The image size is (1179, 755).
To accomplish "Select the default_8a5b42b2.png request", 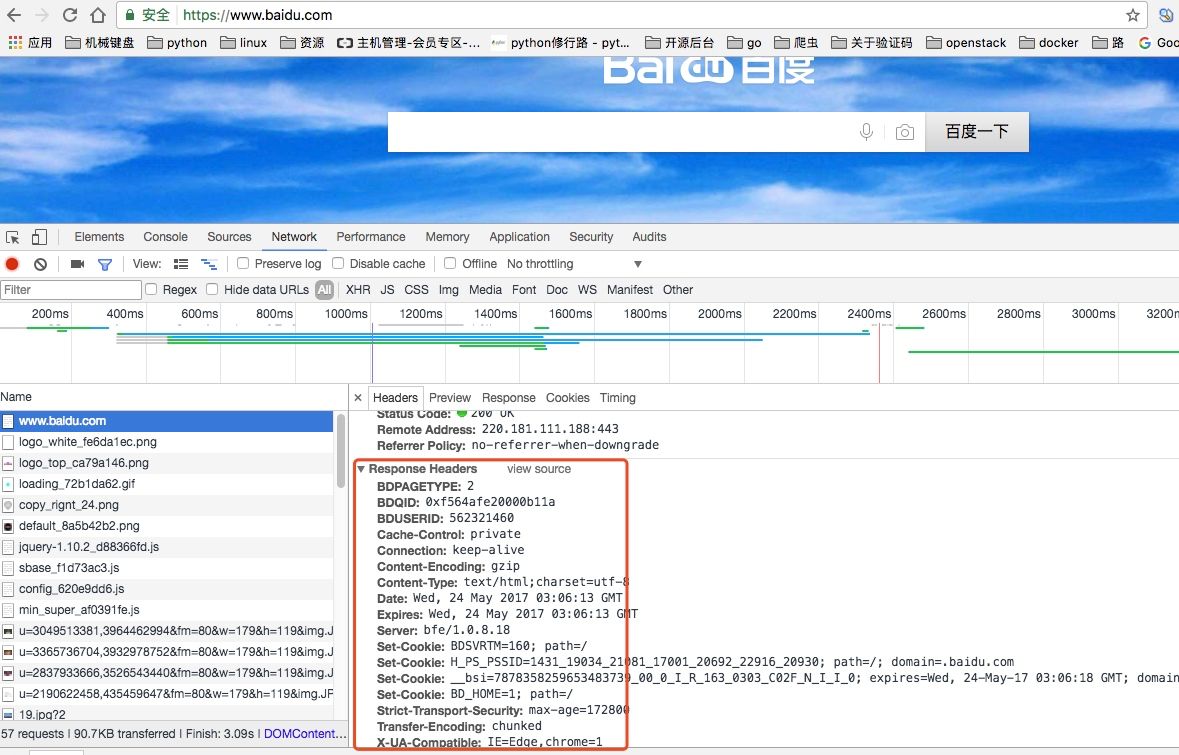I will click(x=166, y=526).
